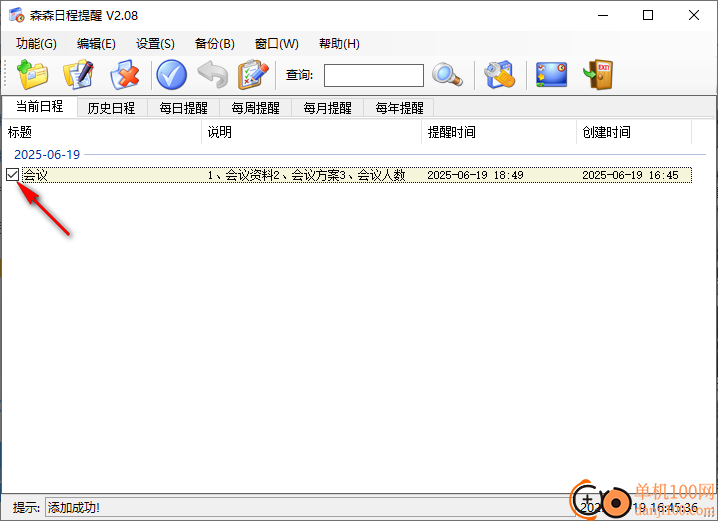Click the magnifier search icon
The width and height of the screenshot is (718, 521).
(x=447, y=75)
